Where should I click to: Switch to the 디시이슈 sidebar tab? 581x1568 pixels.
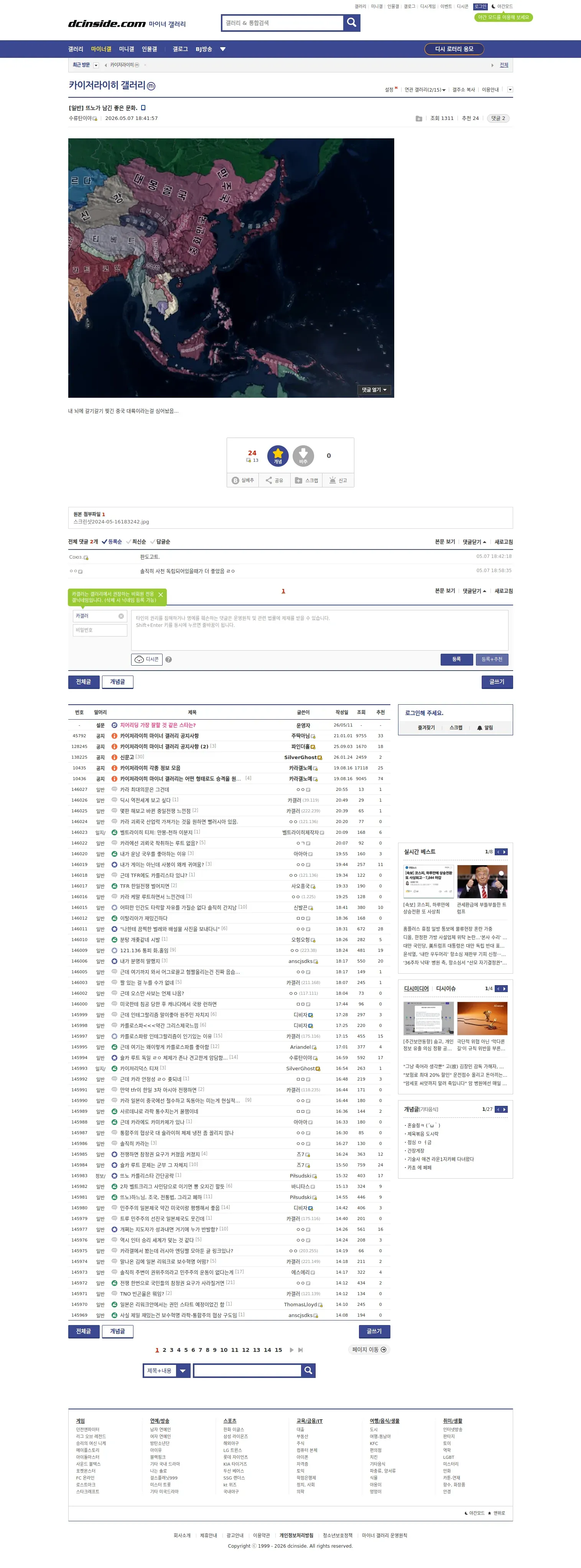point(446,989)
